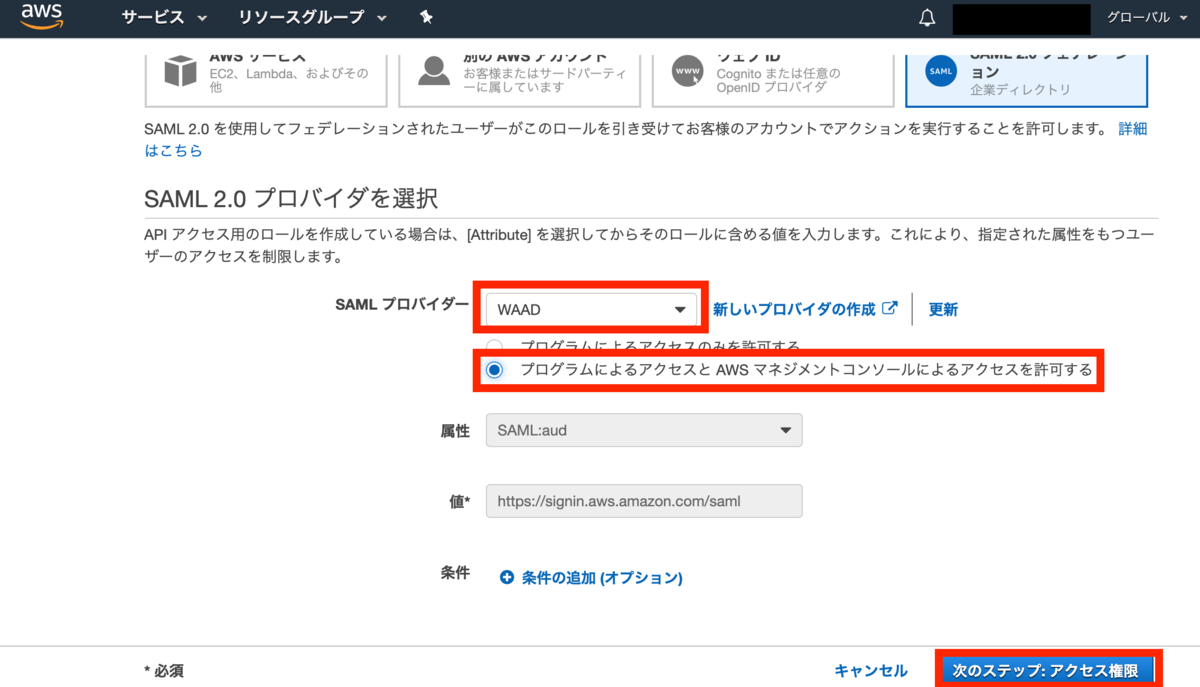Open the 属性 SAML:aud dropdown
This screenshot has height=687, width=1200.
644,430
